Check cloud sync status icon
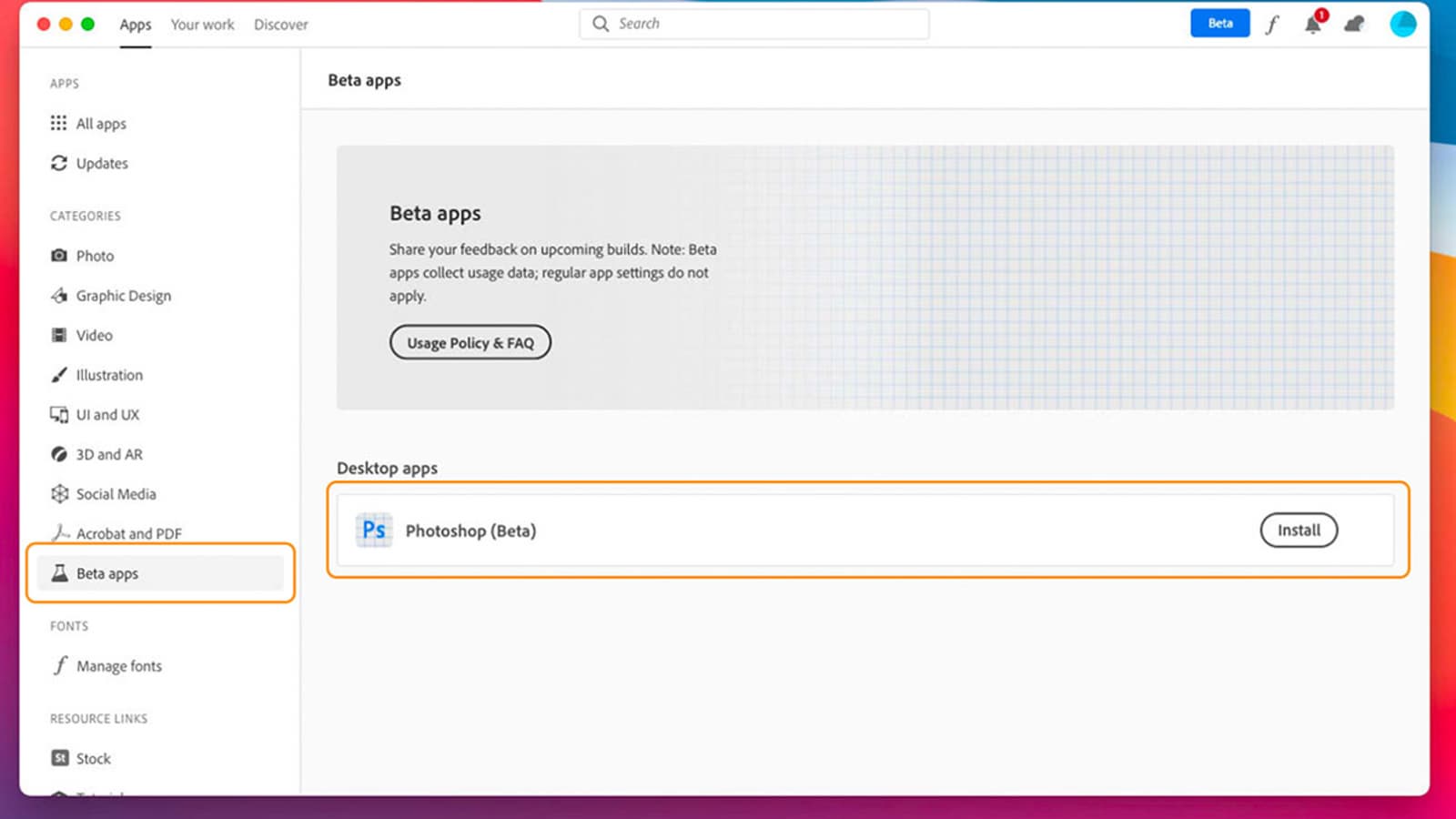 click(1355, 25)
